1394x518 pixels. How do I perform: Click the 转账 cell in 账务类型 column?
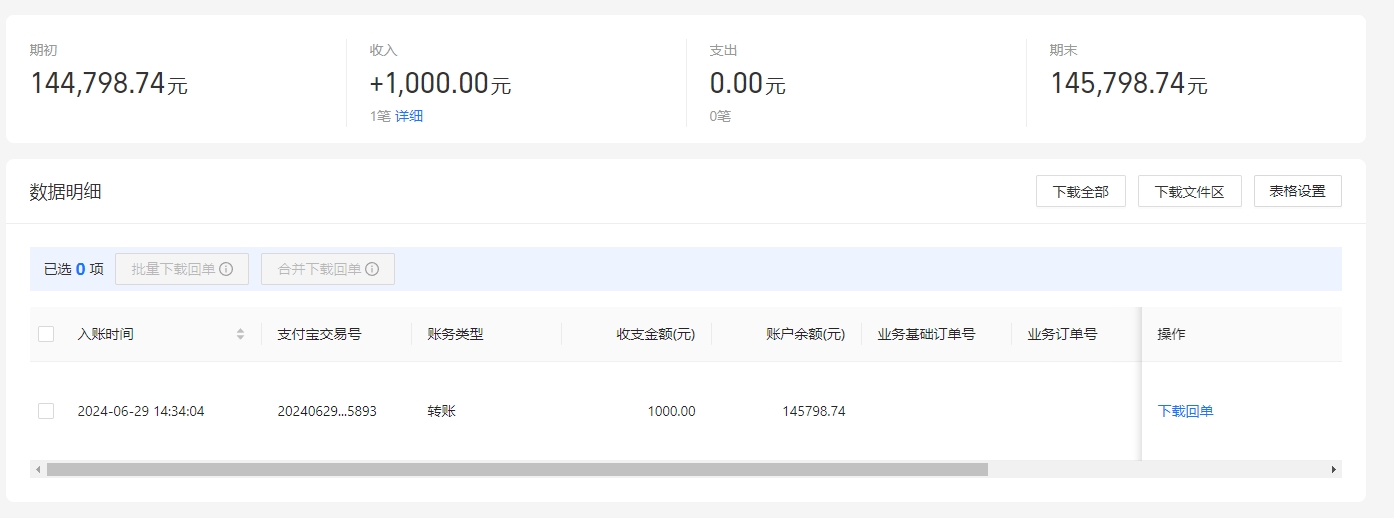pos(441,411)
